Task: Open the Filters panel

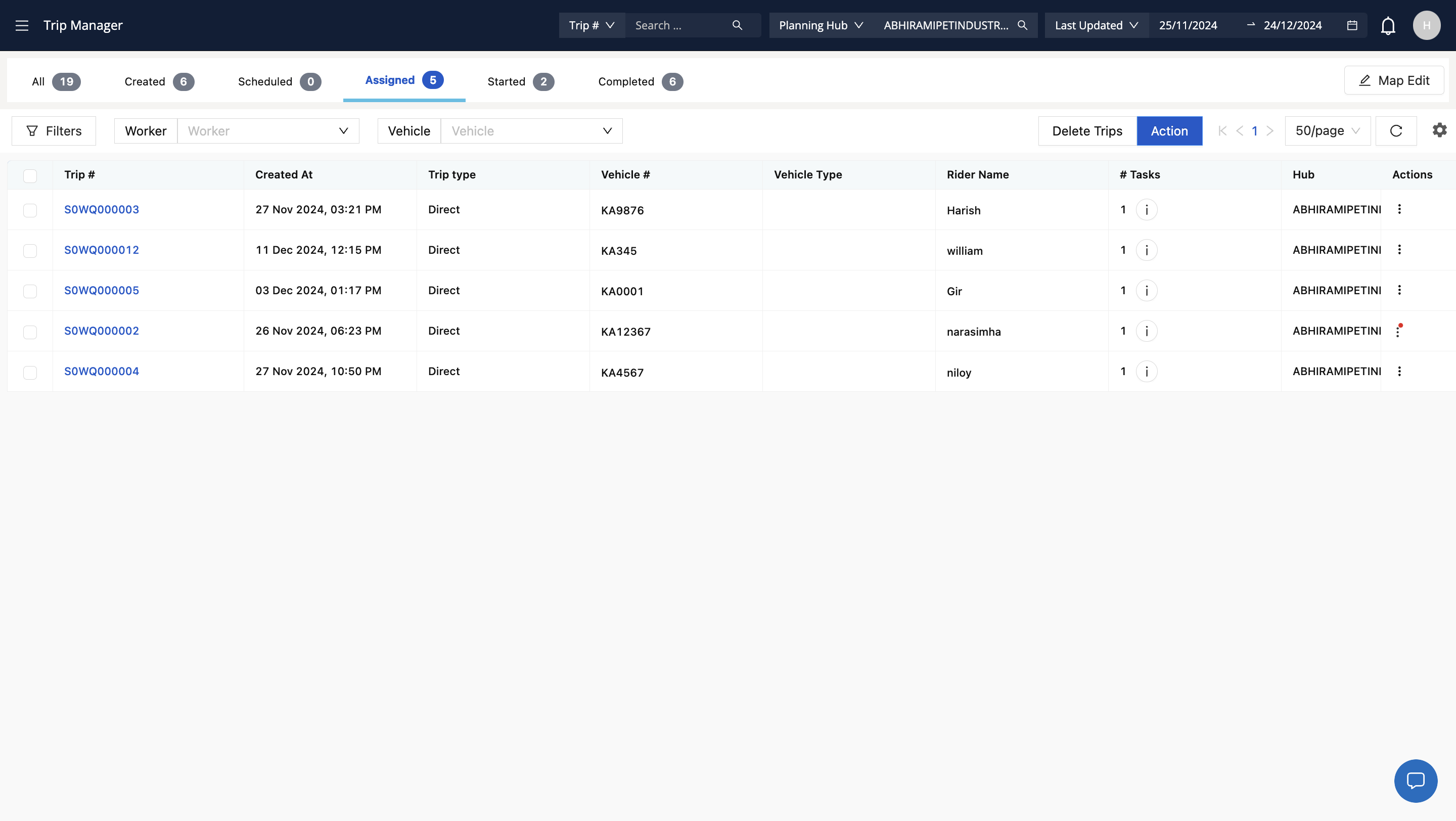Action: coord(54,131)
